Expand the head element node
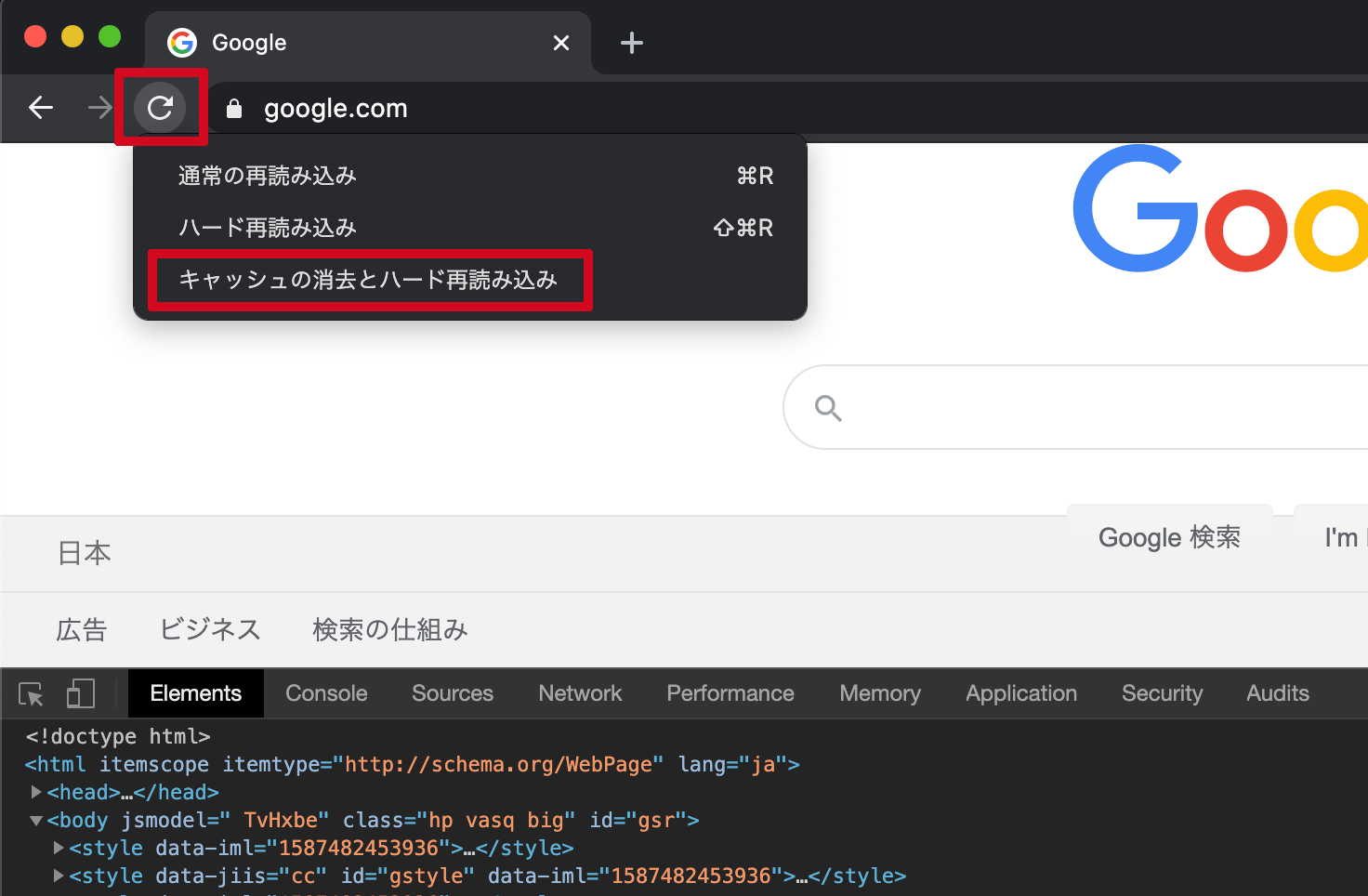The image size is (1368, 896). pyautogui.click(x=36, y=792)
